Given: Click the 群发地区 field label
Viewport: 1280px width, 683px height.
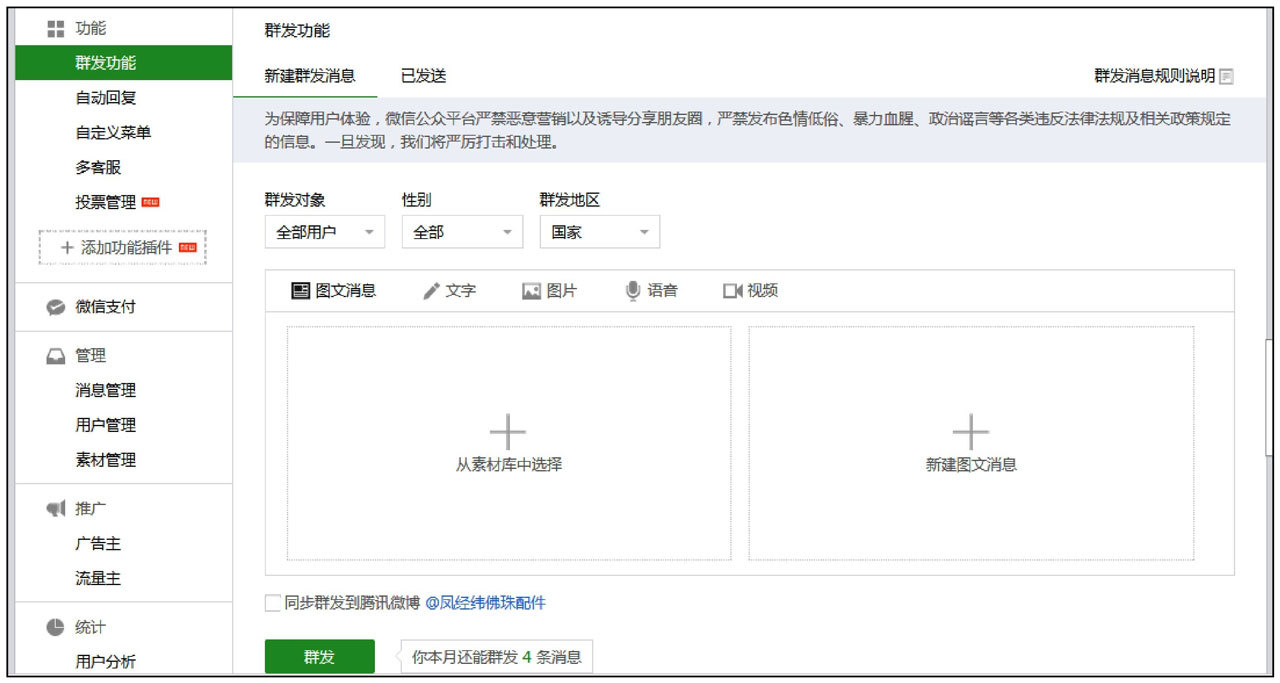Looking at the screenshot, I should click(570, 200).
